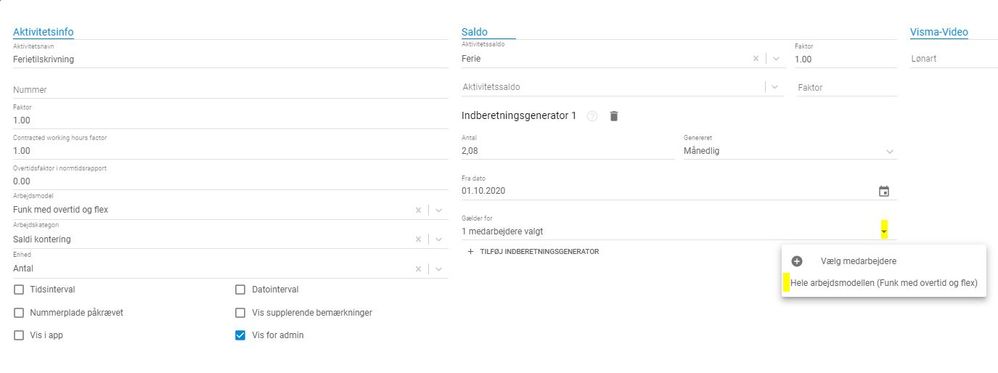This screenshot has width=998, height=373.
Task: Enable the Vis i app checkbox
Action: [19, 335]
